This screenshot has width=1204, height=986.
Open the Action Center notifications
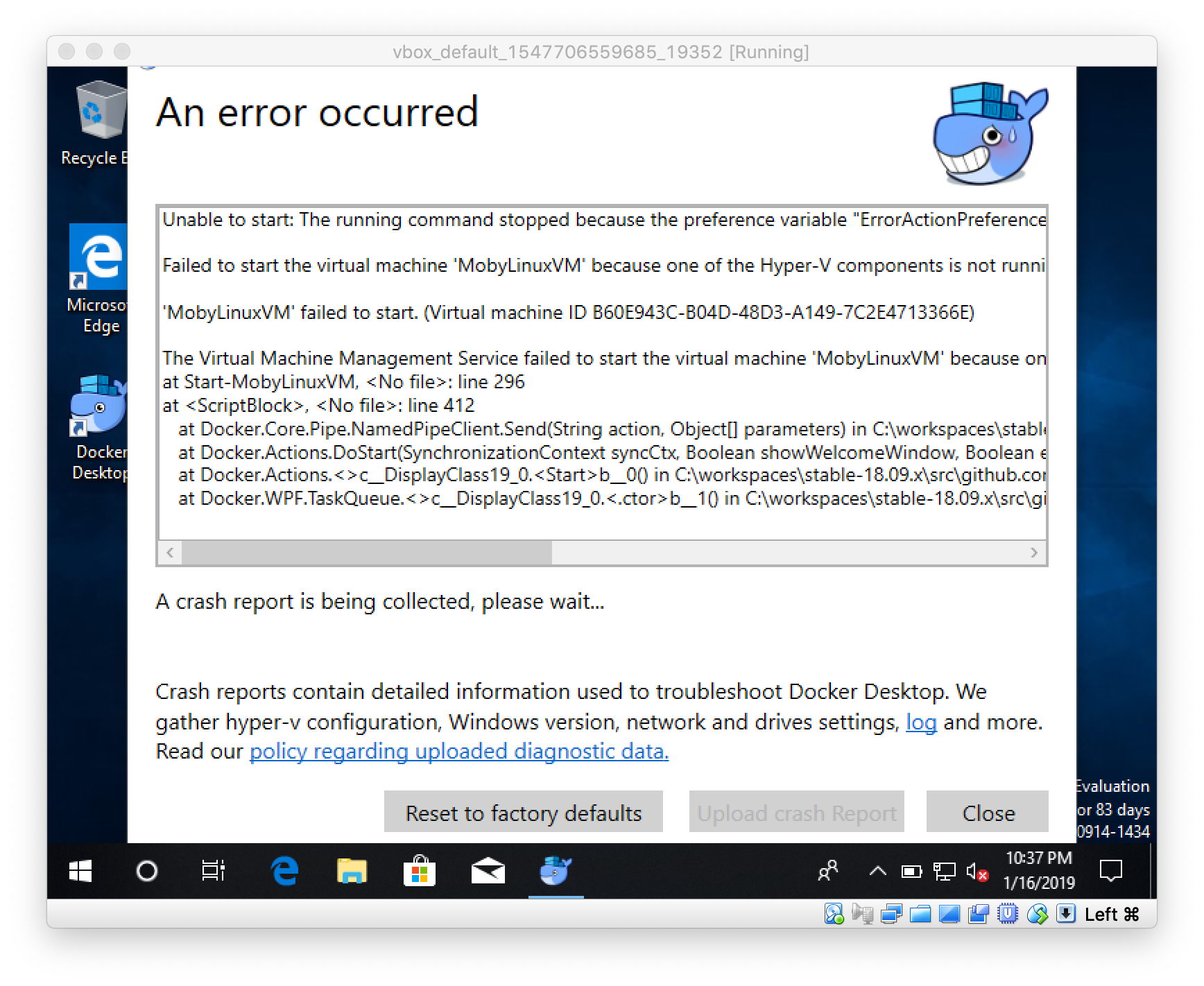pyautogui.click(x=1111, y=871)
